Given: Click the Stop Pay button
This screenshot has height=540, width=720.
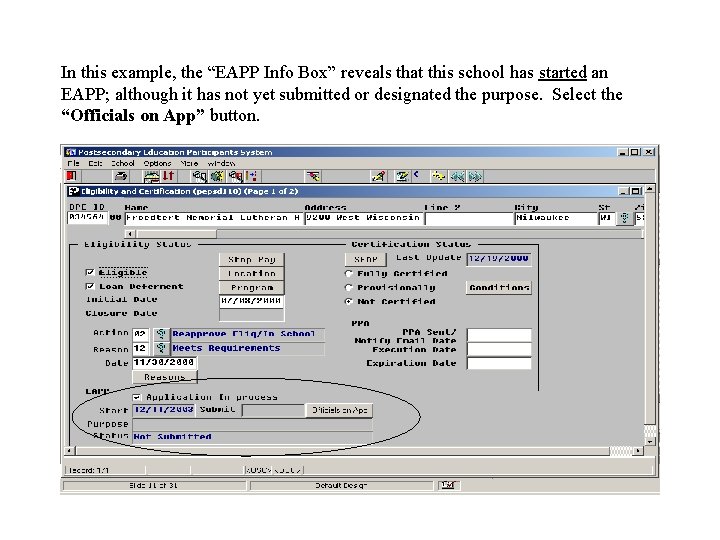Looking at the screenshot, I should click(252, 260).
